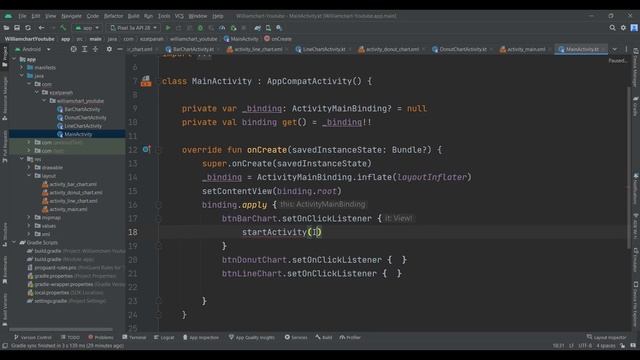
Task: Open the Profiler tool window
Action: point(350,338)
